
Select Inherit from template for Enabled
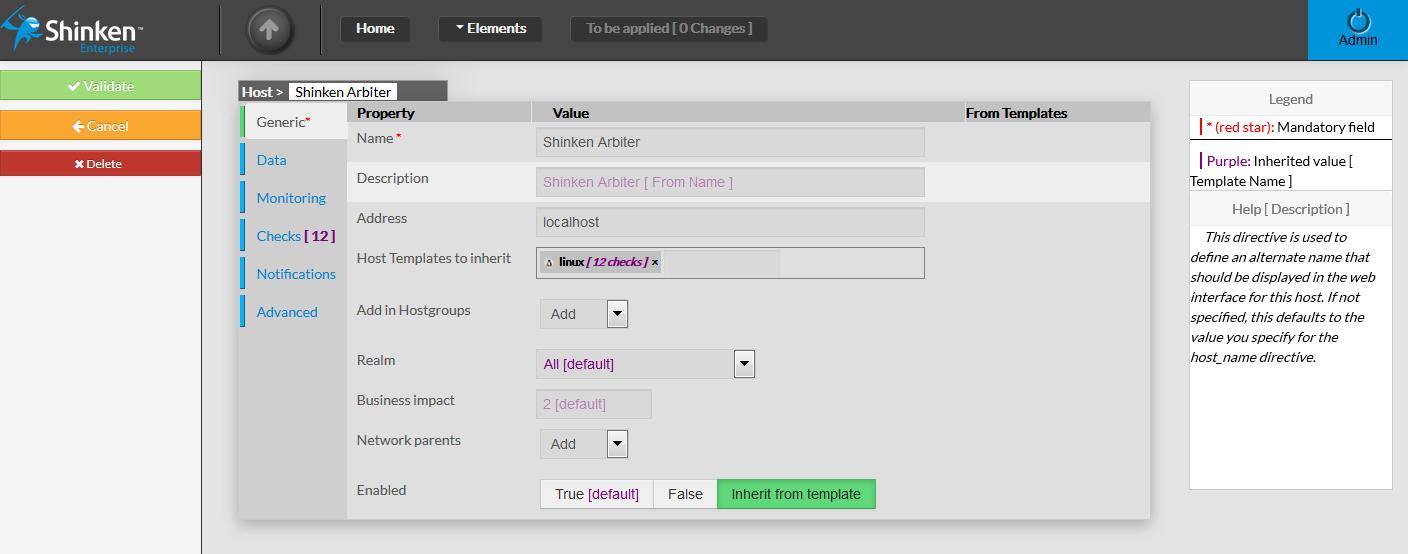(x=795, y=494)
